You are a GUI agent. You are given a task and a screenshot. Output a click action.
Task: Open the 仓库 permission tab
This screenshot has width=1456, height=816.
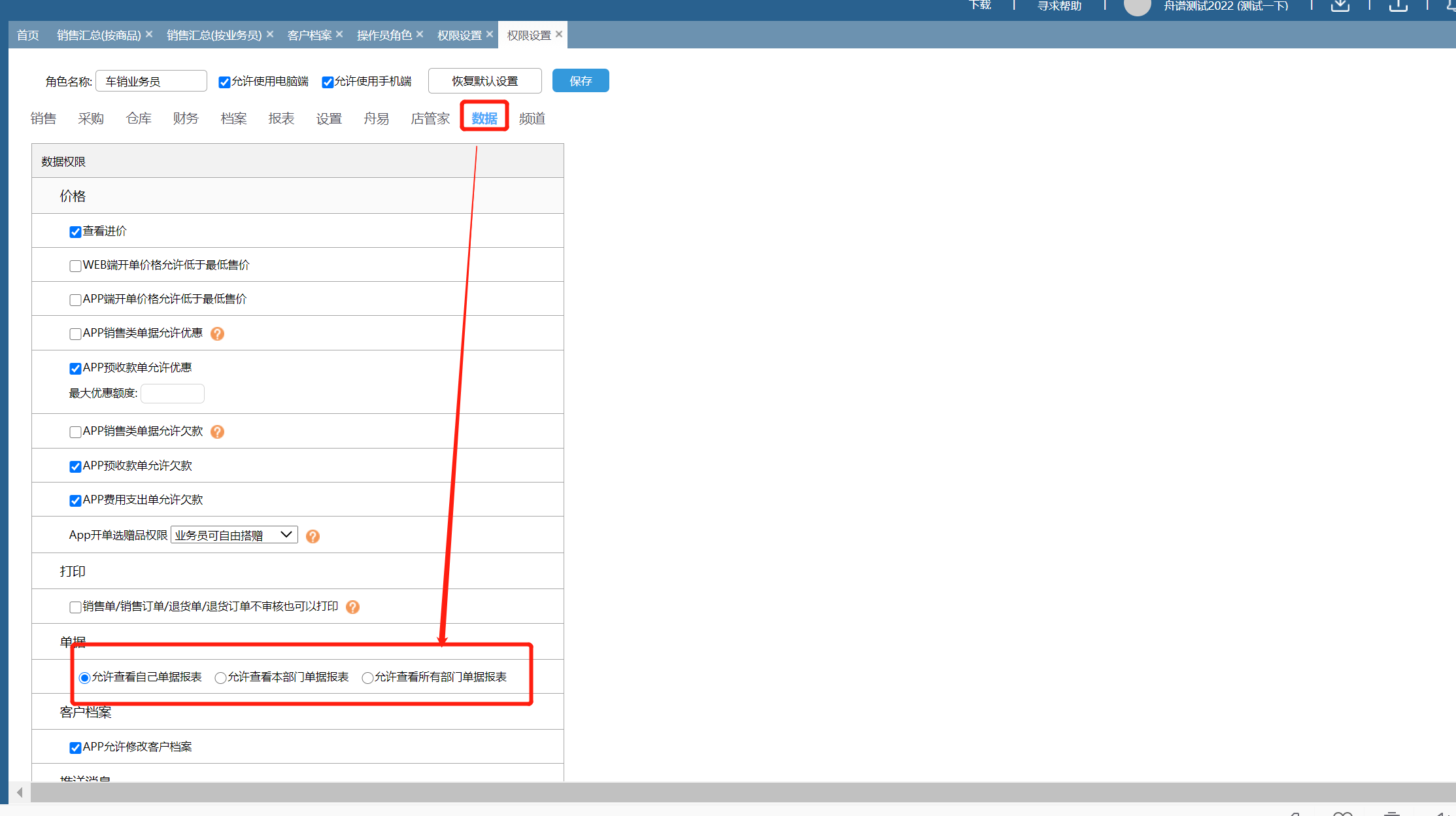[x=139, y=118]
